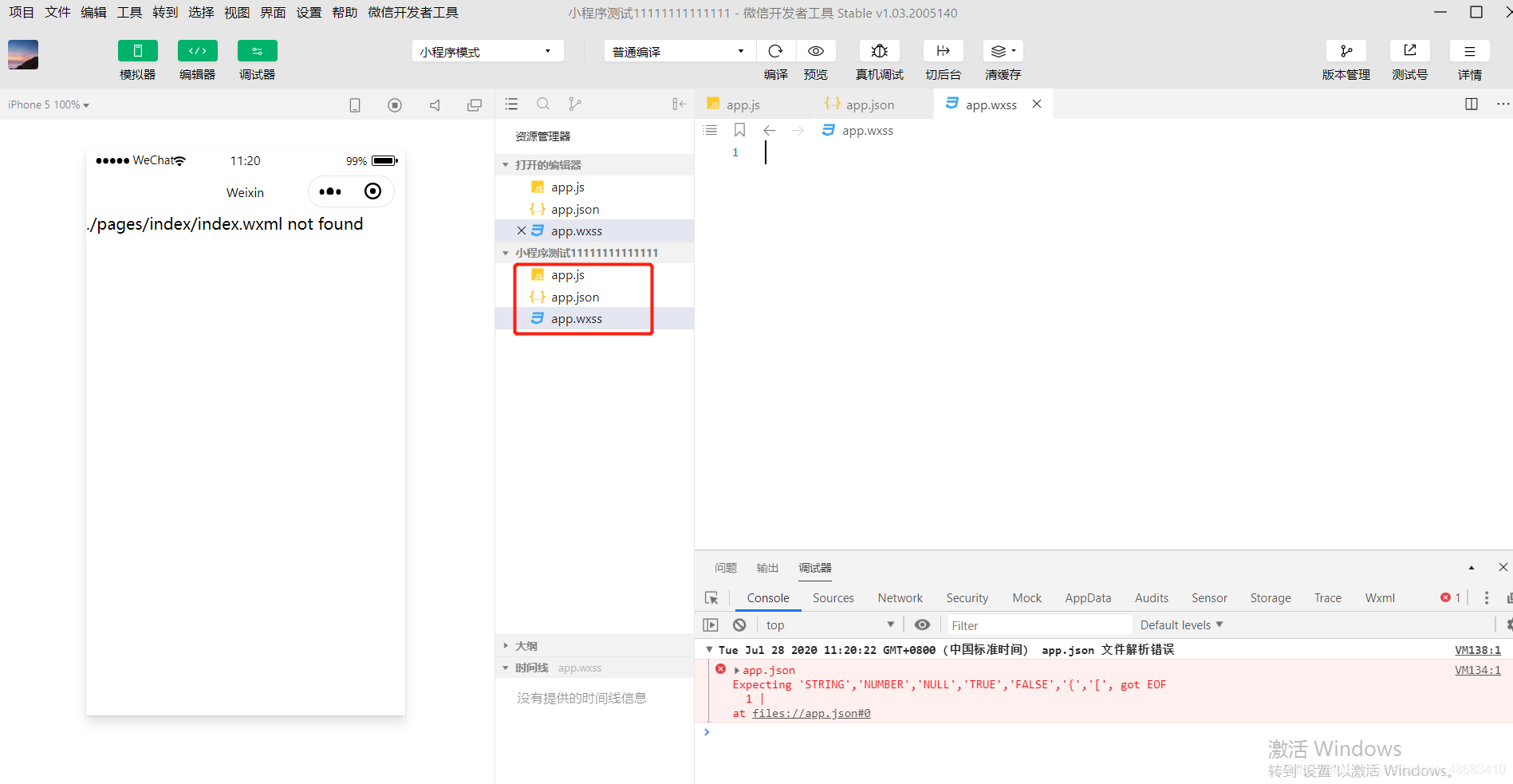Click the navigate back arrow in editor
Viewport: 1513px width, 784px height.
[770, 130]
